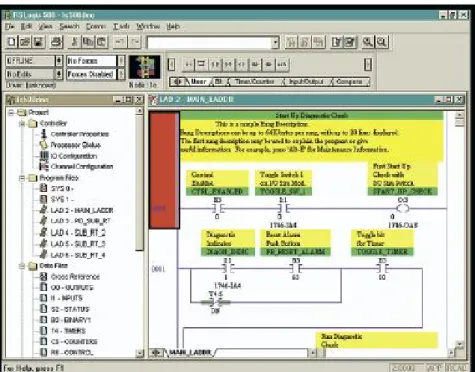
Task: Undo the last edit
Action: tap(120, 42)
